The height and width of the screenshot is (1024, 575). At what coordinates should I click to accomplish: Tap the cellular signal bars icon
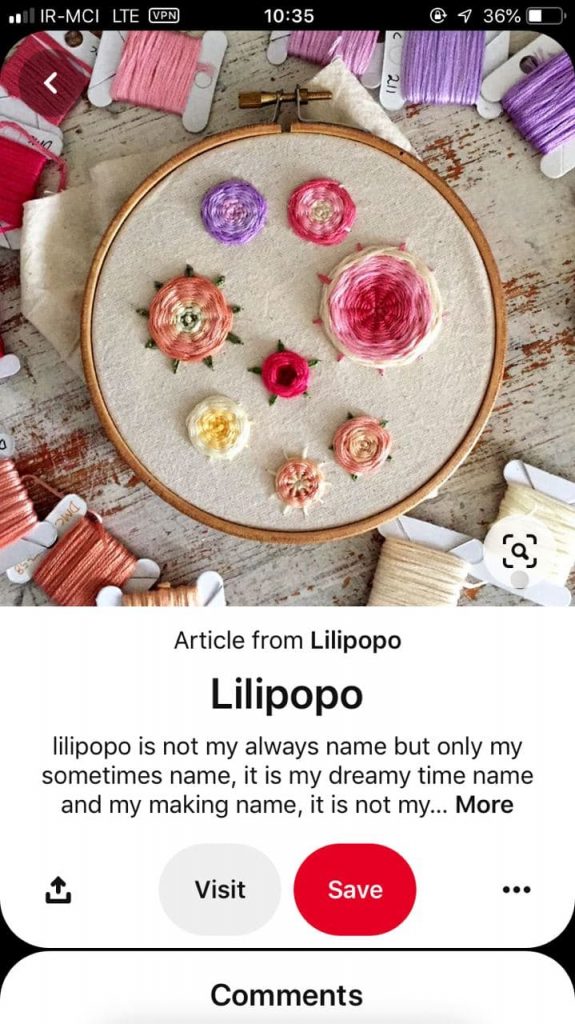[22, 16]
